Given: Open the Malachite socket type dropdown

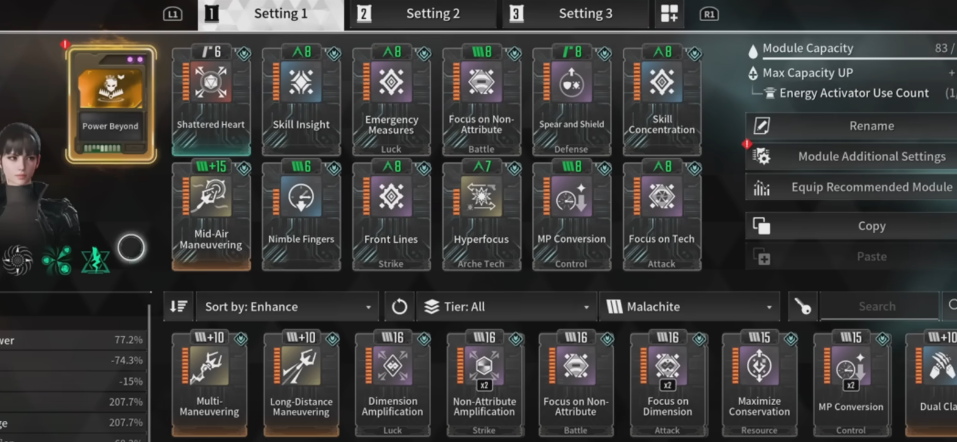Looking at the screenshot, I should click(690, 306).
